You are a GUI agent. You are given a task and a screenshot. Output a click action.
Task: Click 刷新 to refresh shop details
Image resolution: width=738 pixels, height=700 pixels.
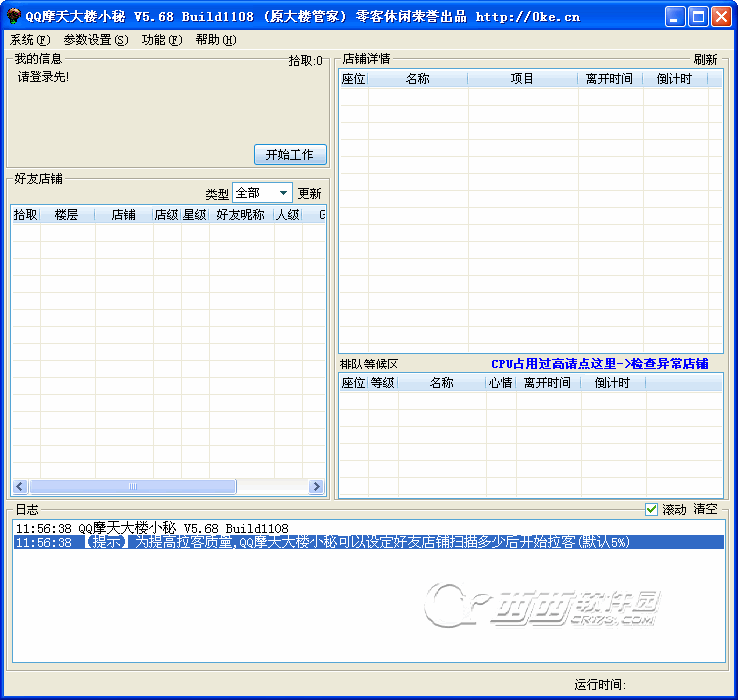(705, 59)
